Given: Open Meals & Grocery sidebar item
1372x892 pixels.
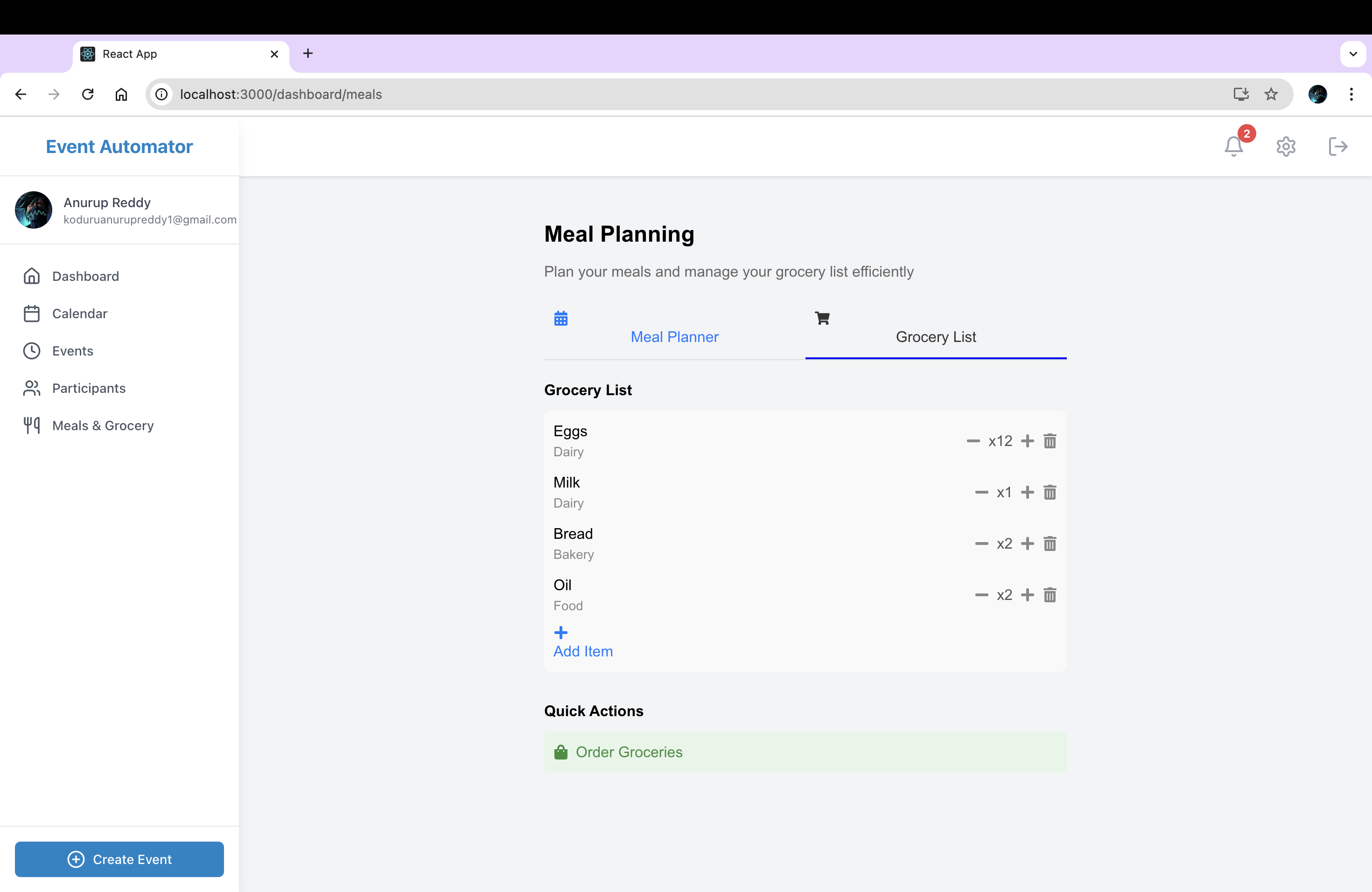Looking at the screenshot, I should (x=103, y=425).
